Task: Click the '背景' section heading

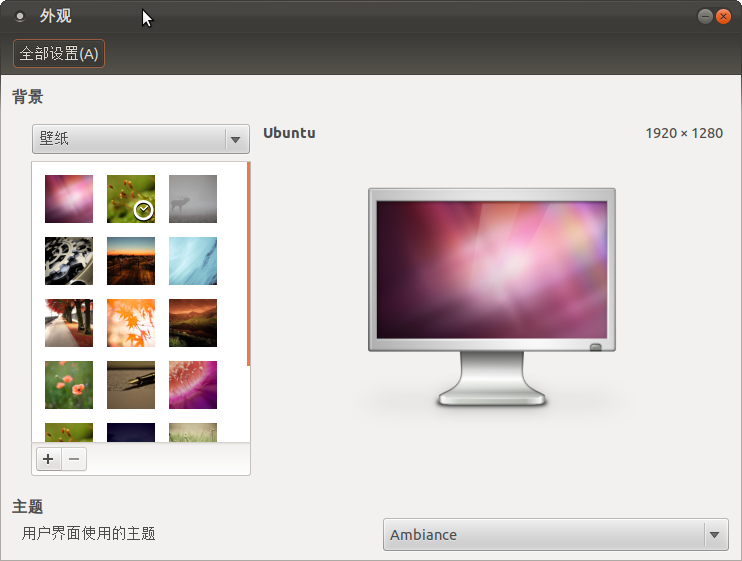Action: [x=27, y=96]
